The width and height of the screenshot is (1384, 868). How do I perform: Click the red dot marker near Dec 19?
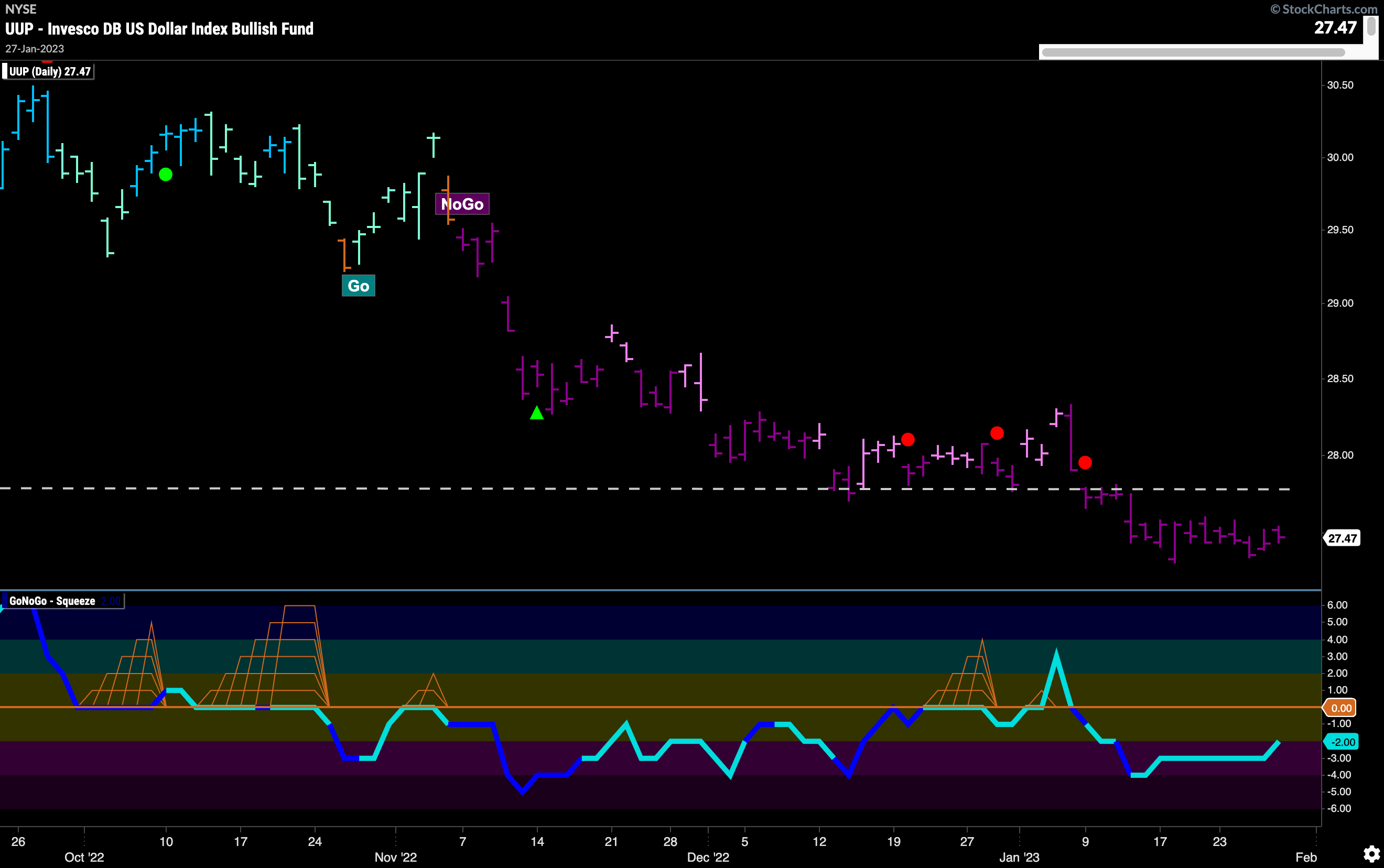tap(907, 440)
